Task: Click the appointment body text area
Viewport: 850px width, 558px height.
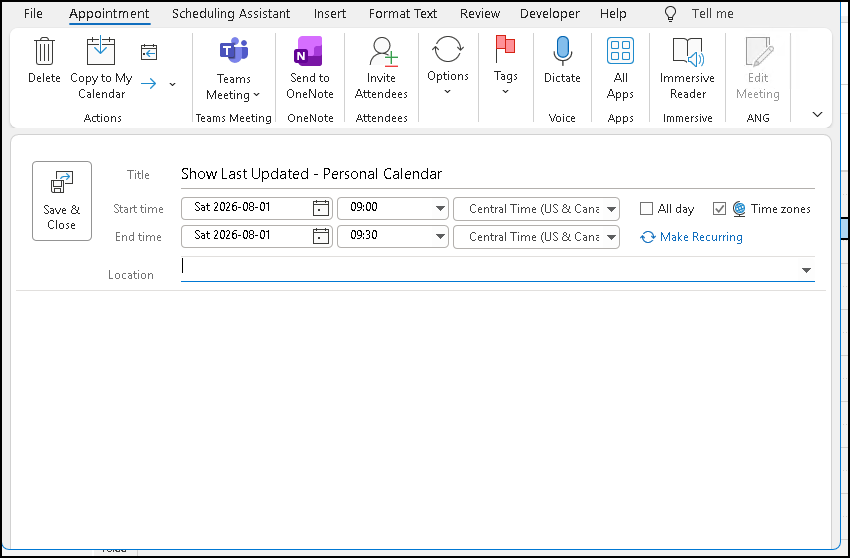Action: (x=421, y=418)
